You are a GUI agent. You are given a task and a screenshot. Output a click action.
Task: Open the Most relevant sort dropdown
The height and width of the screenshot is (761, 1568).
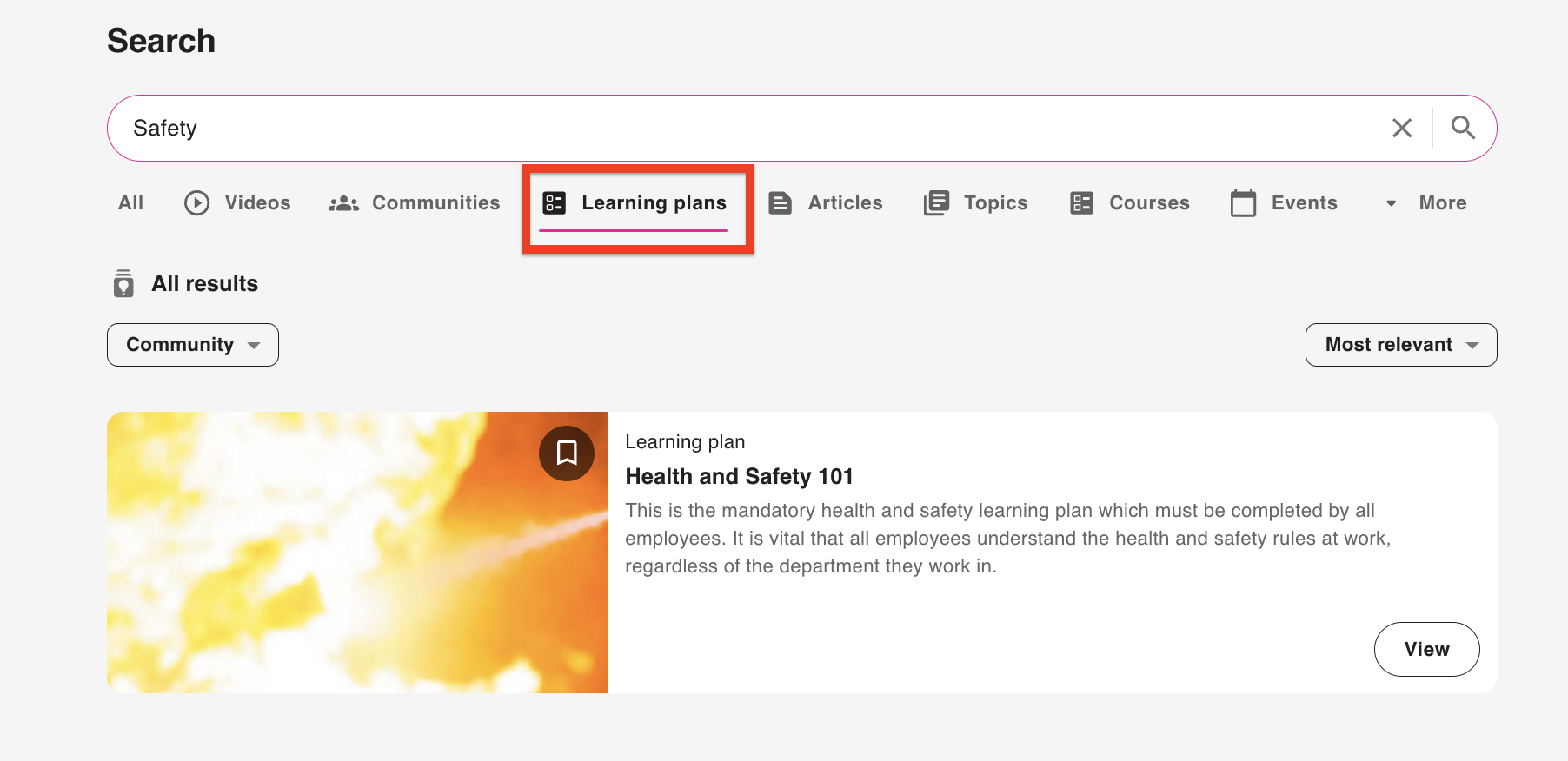(x=1400, y=345)
